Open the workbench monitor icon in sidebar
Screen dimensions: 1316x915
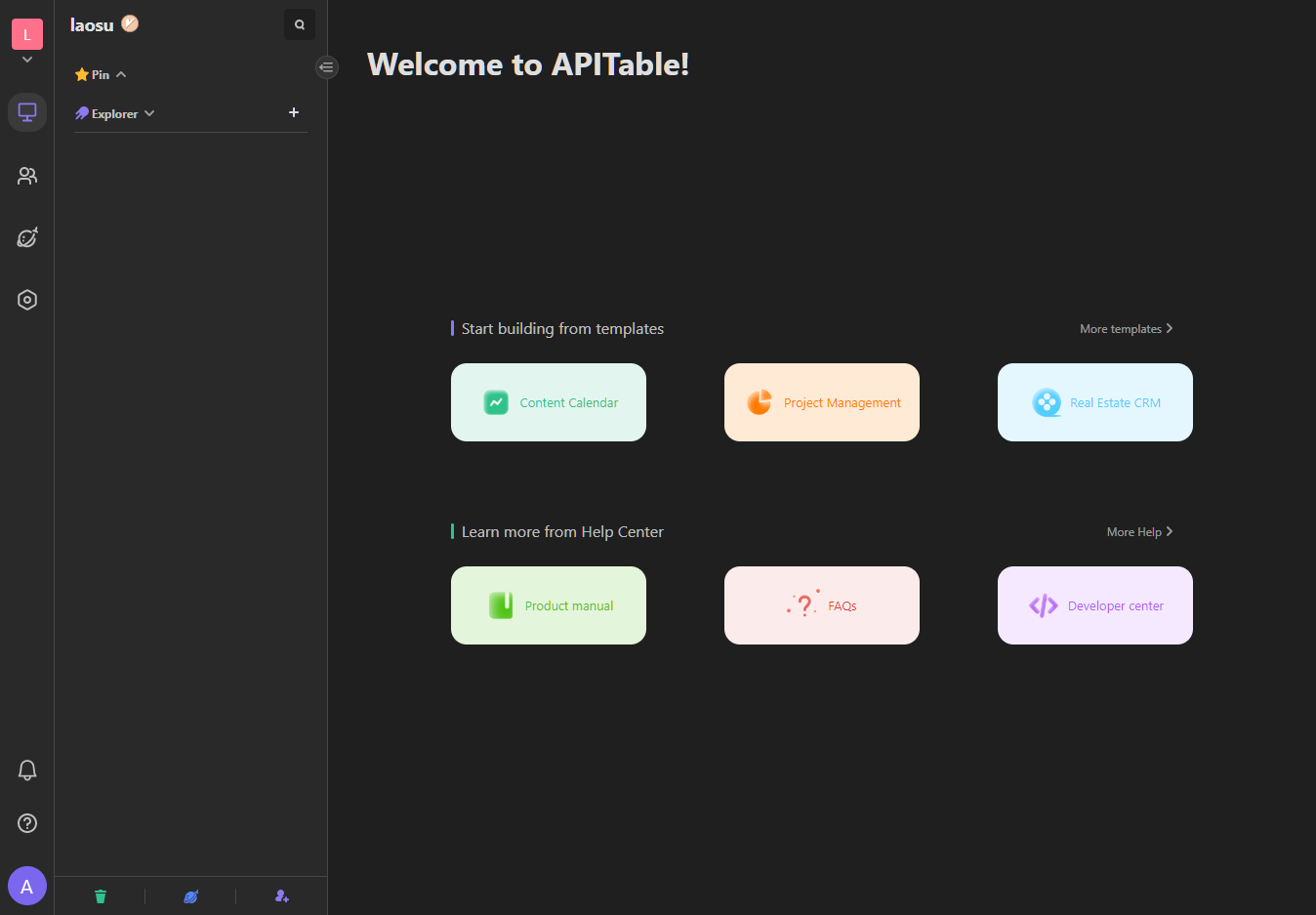click(27, 112)
